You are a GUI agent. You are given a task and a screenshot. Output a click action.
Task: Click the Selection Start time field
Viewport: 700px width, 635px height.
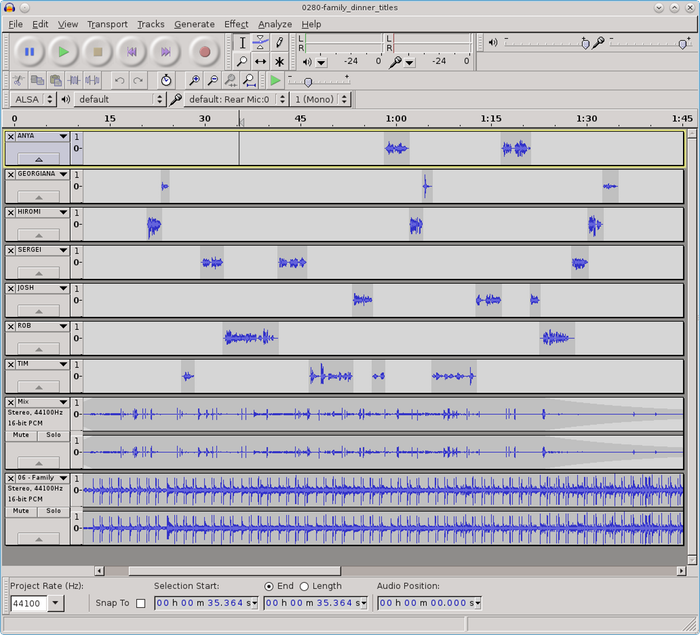[206, 603]
